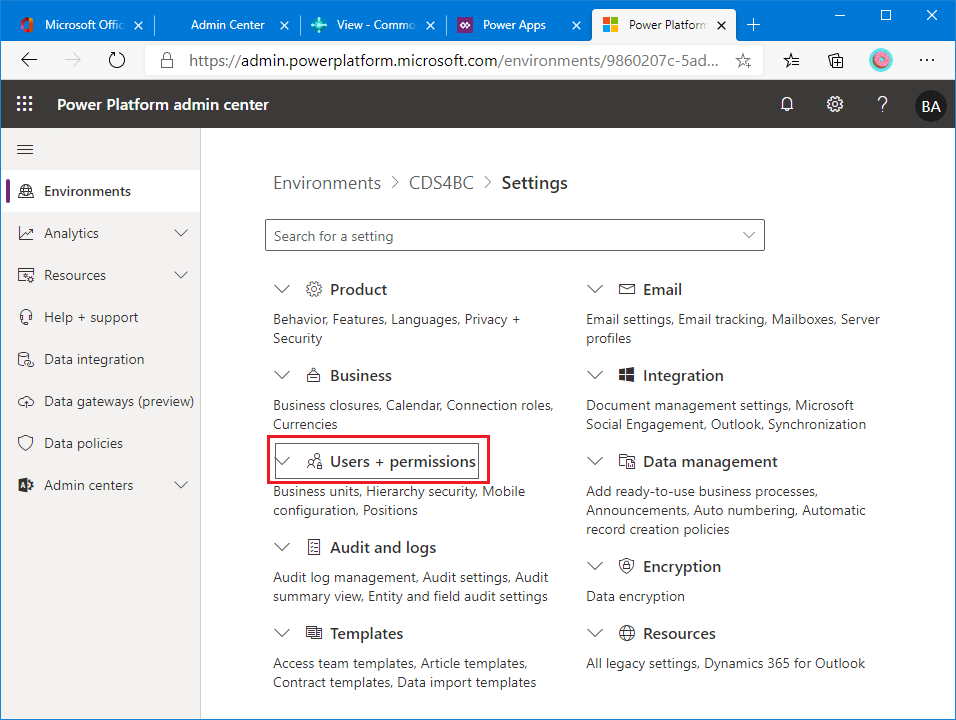Refresh the browser page
This screenshot has height=720, width=956.
coord(116,60)
